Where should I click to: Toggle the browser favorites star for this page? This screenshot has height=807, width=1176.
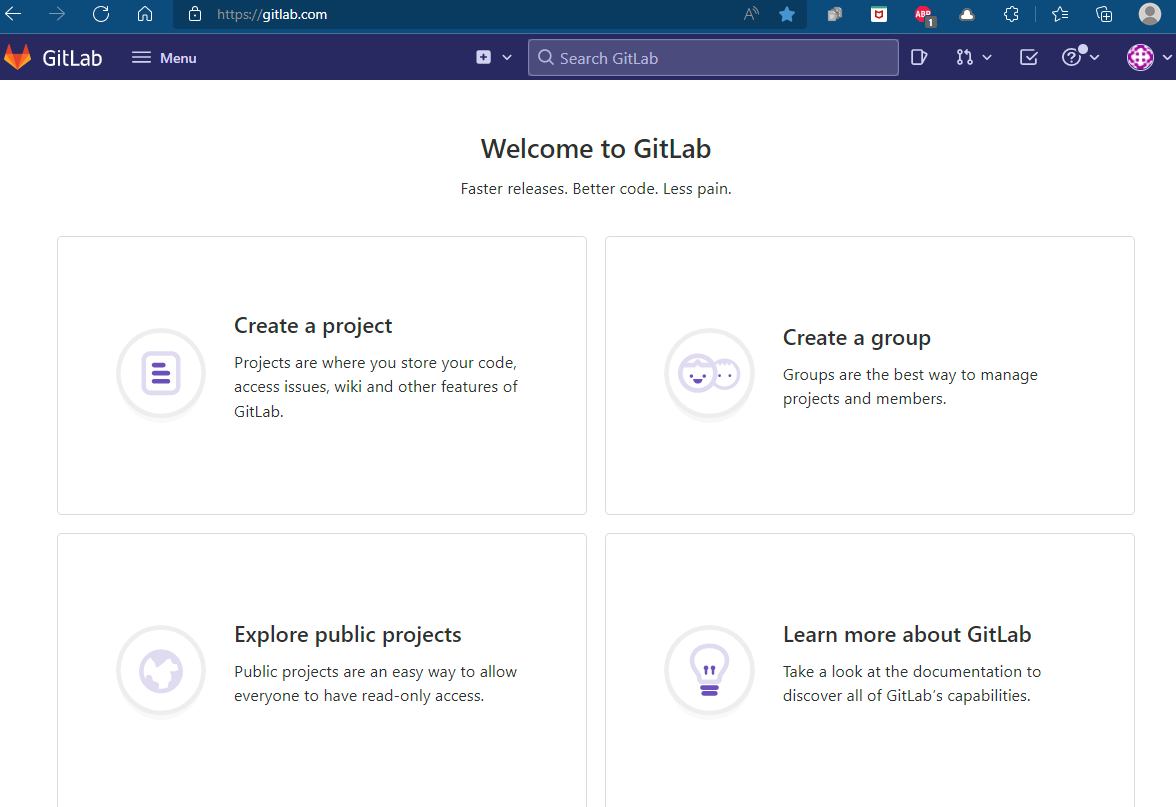pos(787,15)
